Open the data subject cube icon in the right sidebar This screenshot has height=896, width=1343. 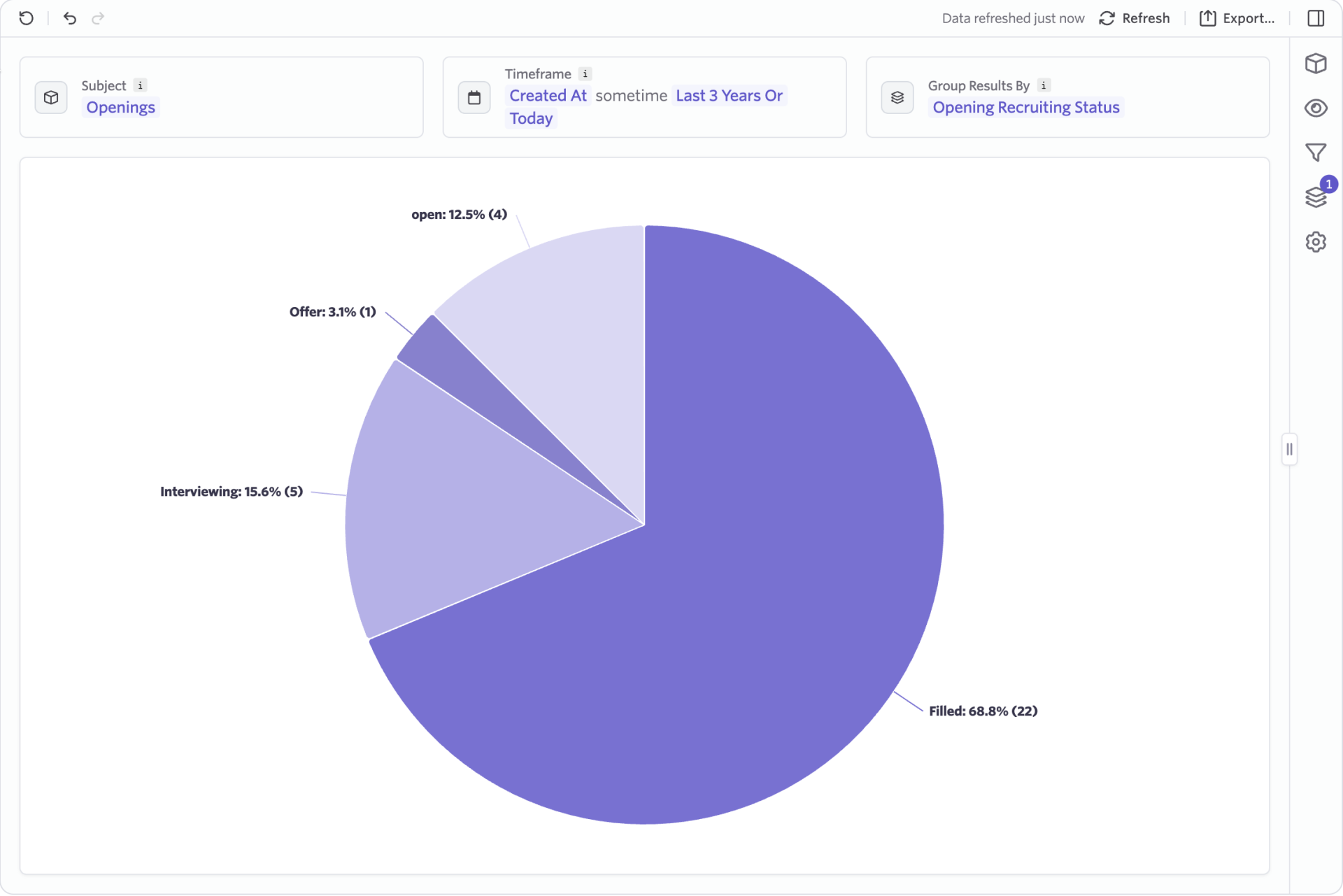point(1316,64)
